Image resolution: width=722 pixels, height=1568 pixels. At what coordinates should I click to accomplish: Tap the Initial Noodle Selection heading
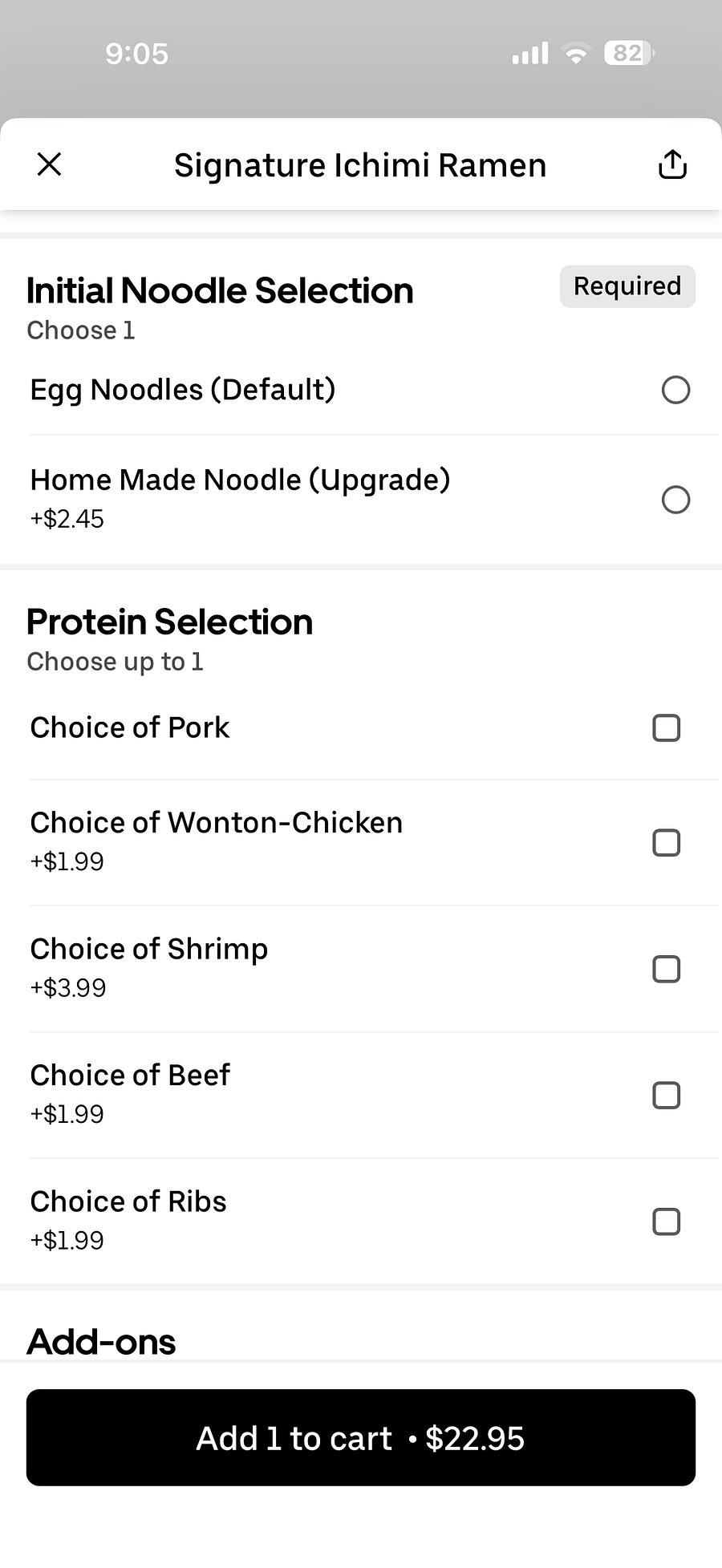pos(220,290)
